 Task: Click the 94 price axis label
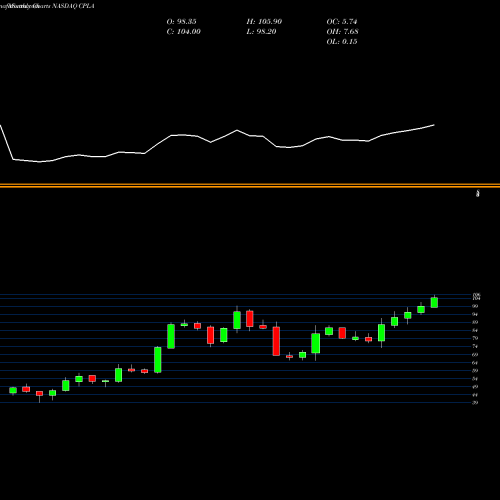pyautogui.click(x=475, y=314)
